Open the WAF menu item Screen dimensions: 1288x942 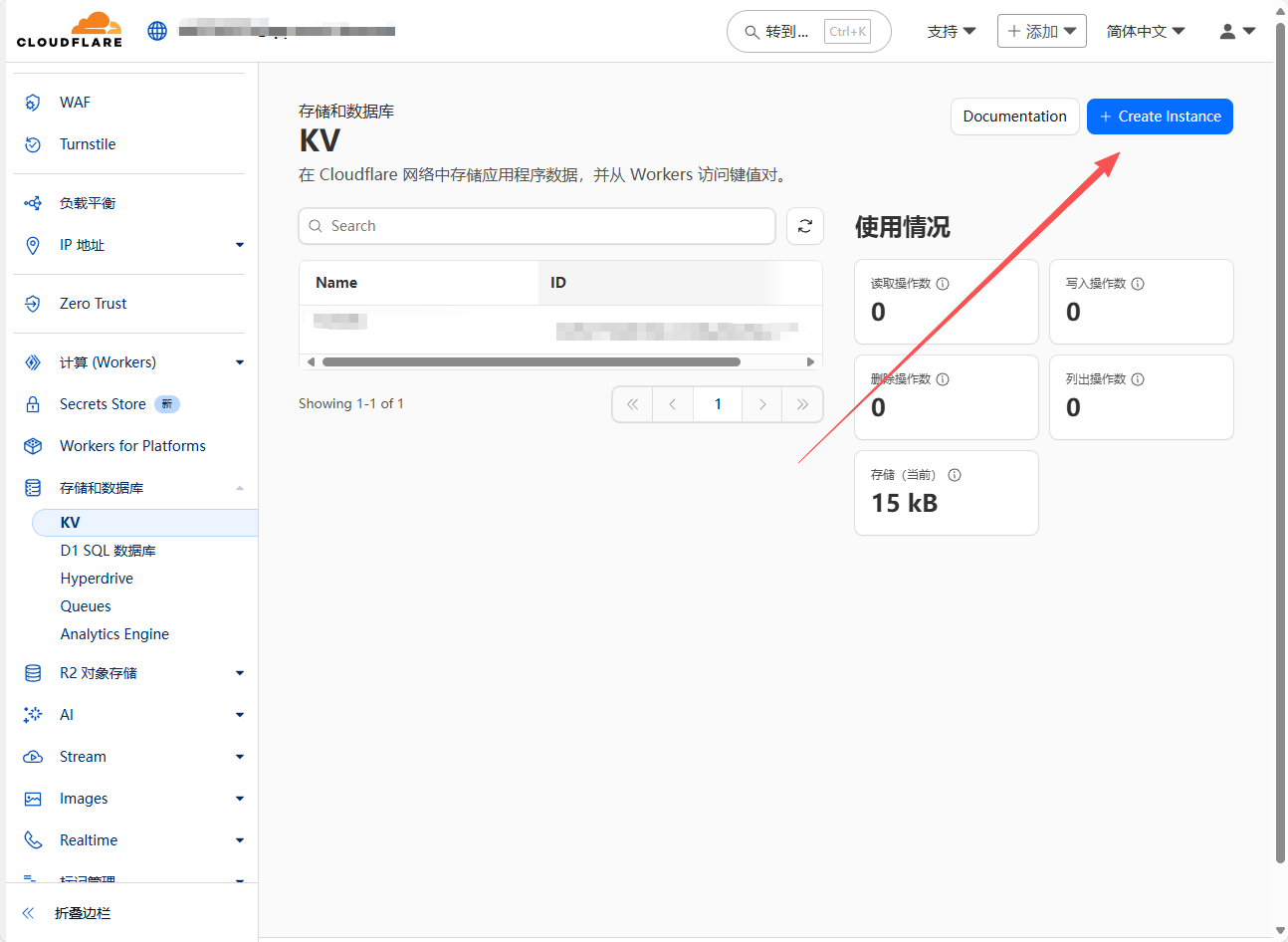pos(75,103)
